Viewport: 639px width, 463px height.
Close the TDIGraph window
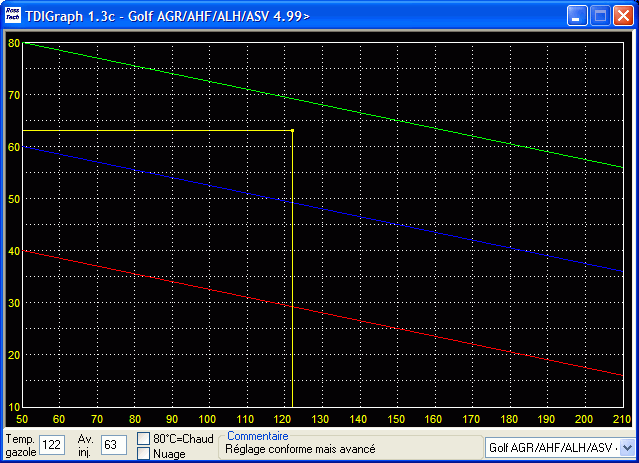coord(624,16)
